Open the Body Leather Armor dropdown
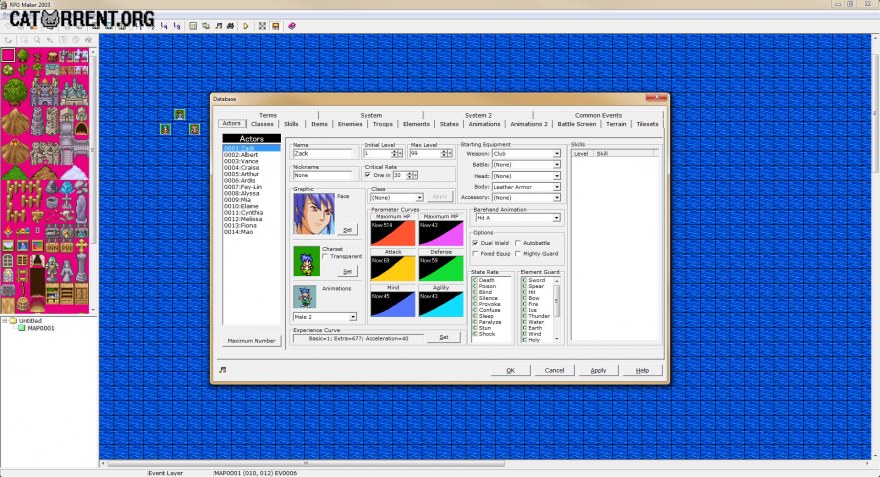The width and height of the screenshot is (880, 477). point(557,187)
